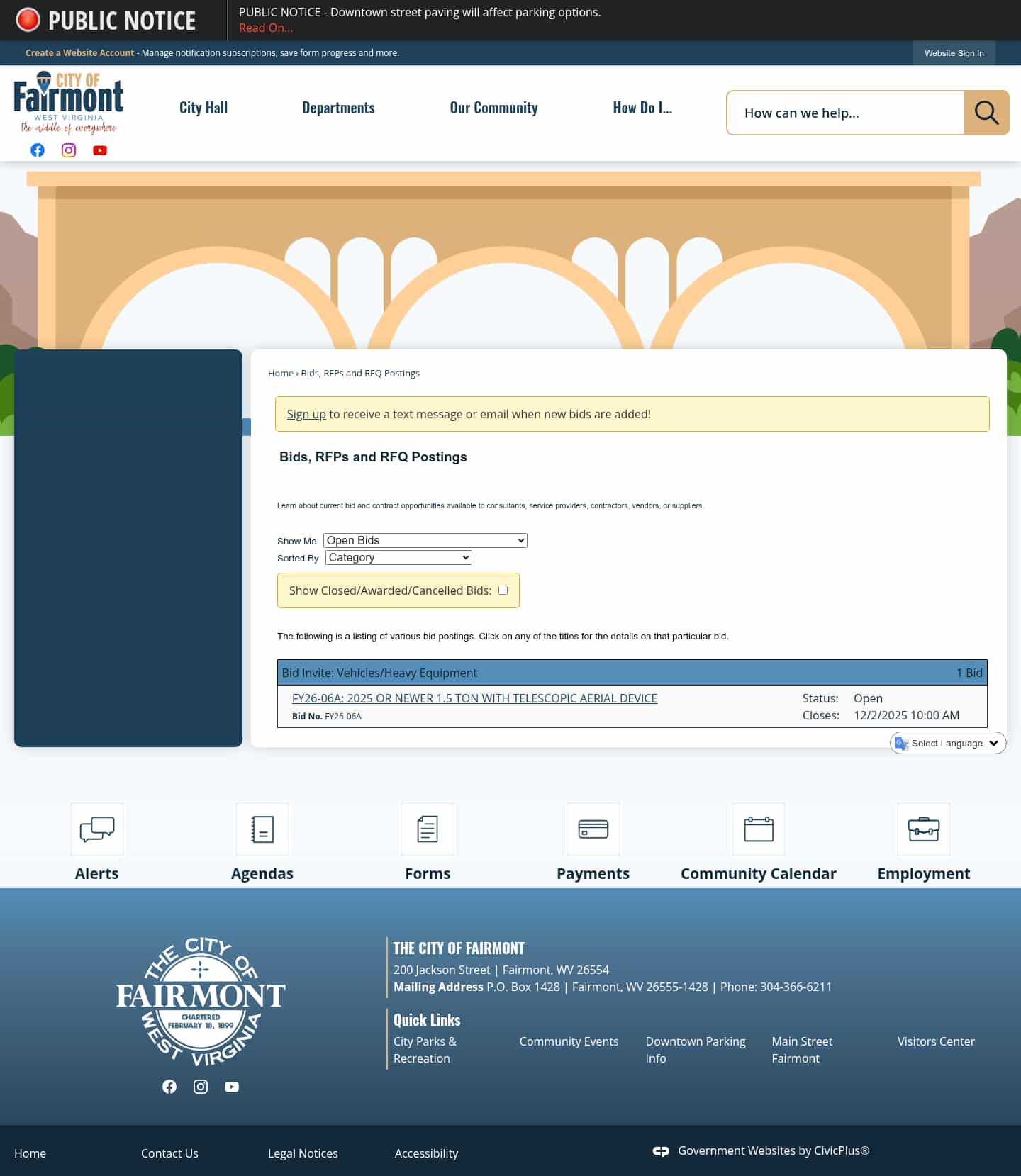Open the City Hall menu

point(203,108)
